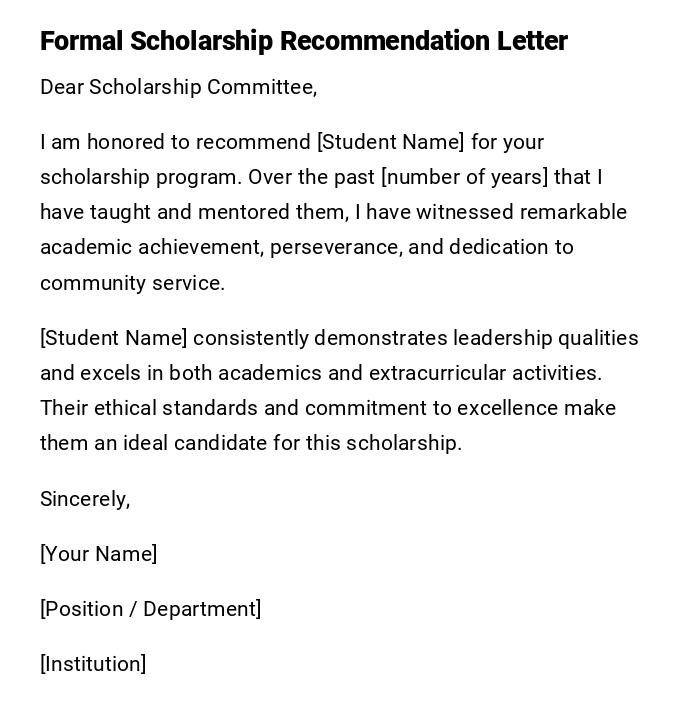The width and height of the screenshot is (700, 726).
Task: Click the [Institution] placeholder
Action: point(93,664)
